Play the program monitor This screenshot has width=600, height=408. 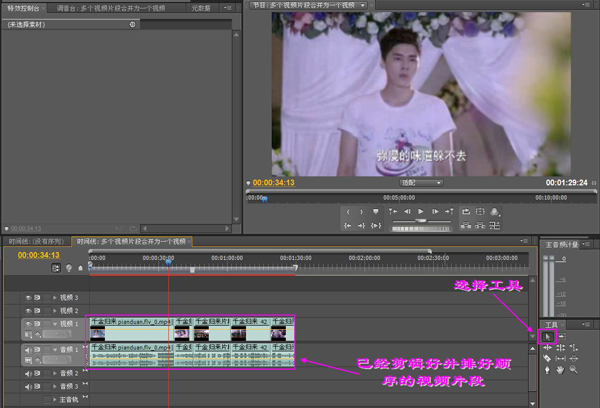pyautogui.click(x=421, y=212)
